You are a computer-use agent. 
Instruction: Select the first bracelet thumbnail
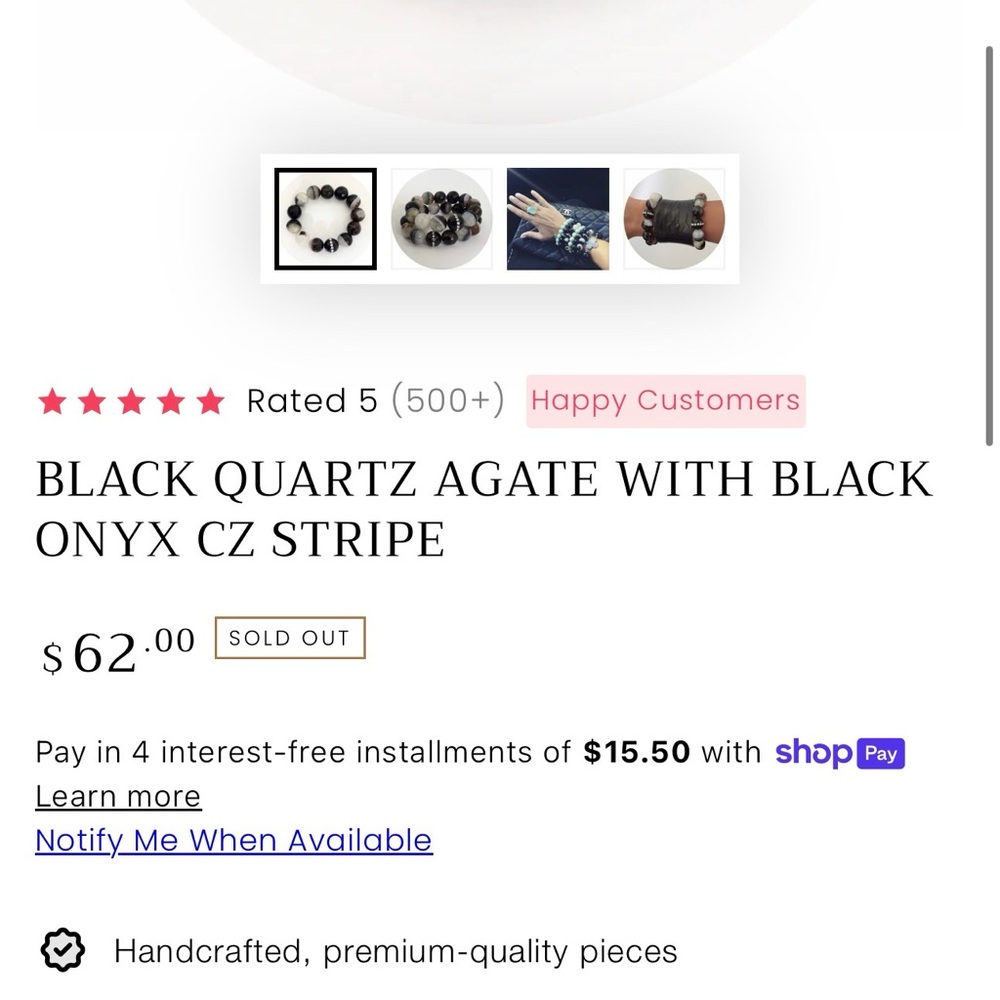tap(325, 219)
